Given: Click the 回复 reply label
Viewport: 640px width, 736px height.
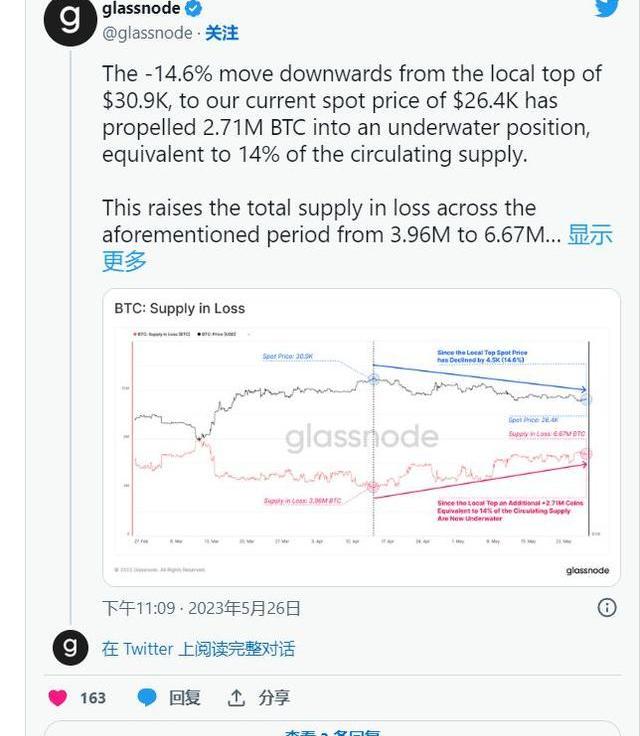Looking at the screenshot, I should 185,698.
